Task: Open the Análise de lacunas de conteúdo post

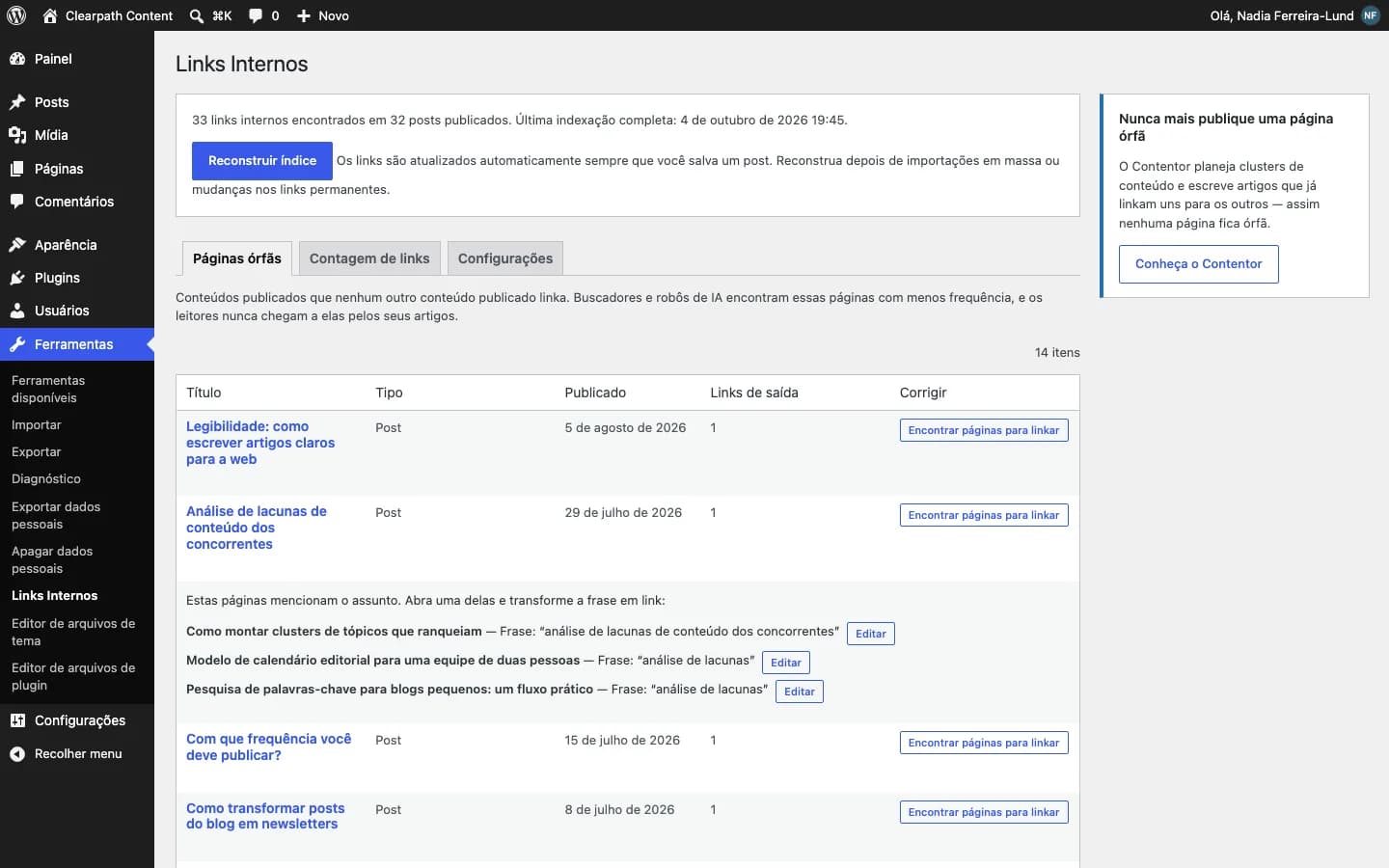Action: tap(257, 528)
